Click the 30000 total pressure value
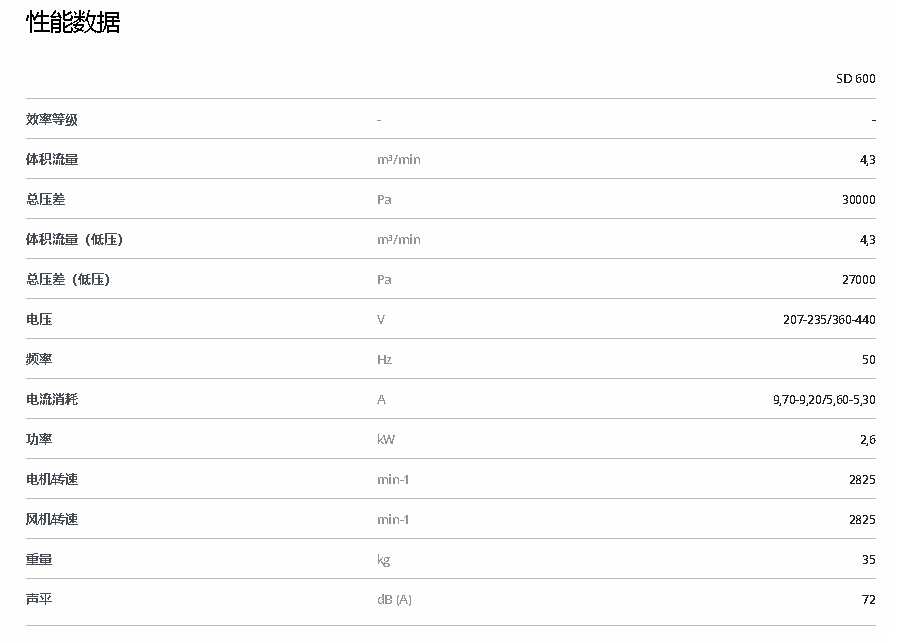Screen dimensions: 900x643 point(858,200)
